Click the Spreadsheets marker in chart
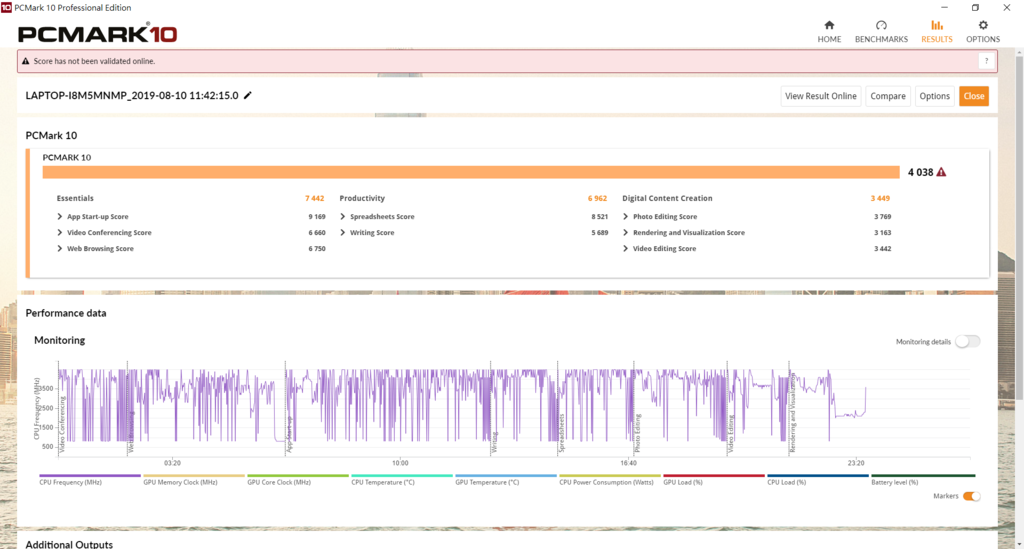Screen dimensions: 1024x549 coord(561,433)
